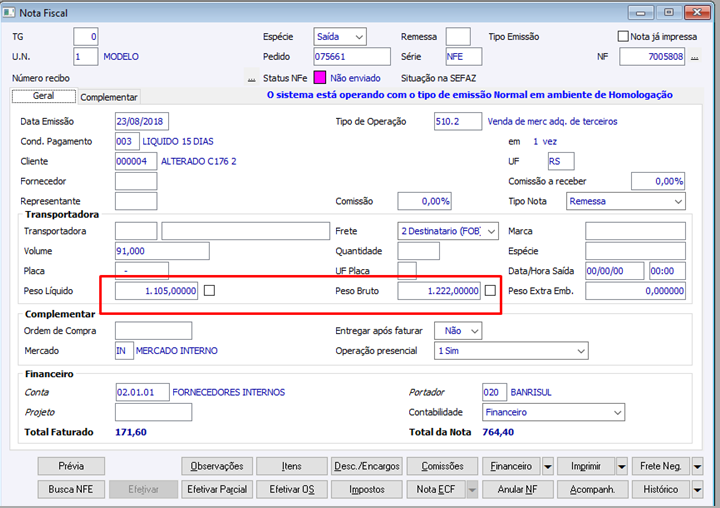Screen dimensions: 720x508
Task: Click the Peso Extra Emb. field
Action: click(635, 291)
